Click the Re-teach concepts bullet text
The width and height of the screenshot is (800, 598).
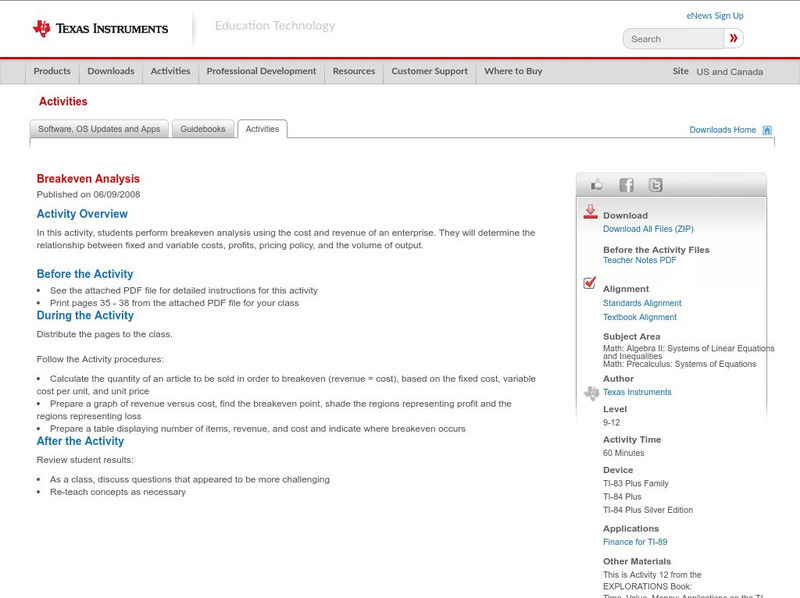click(118, 492)
